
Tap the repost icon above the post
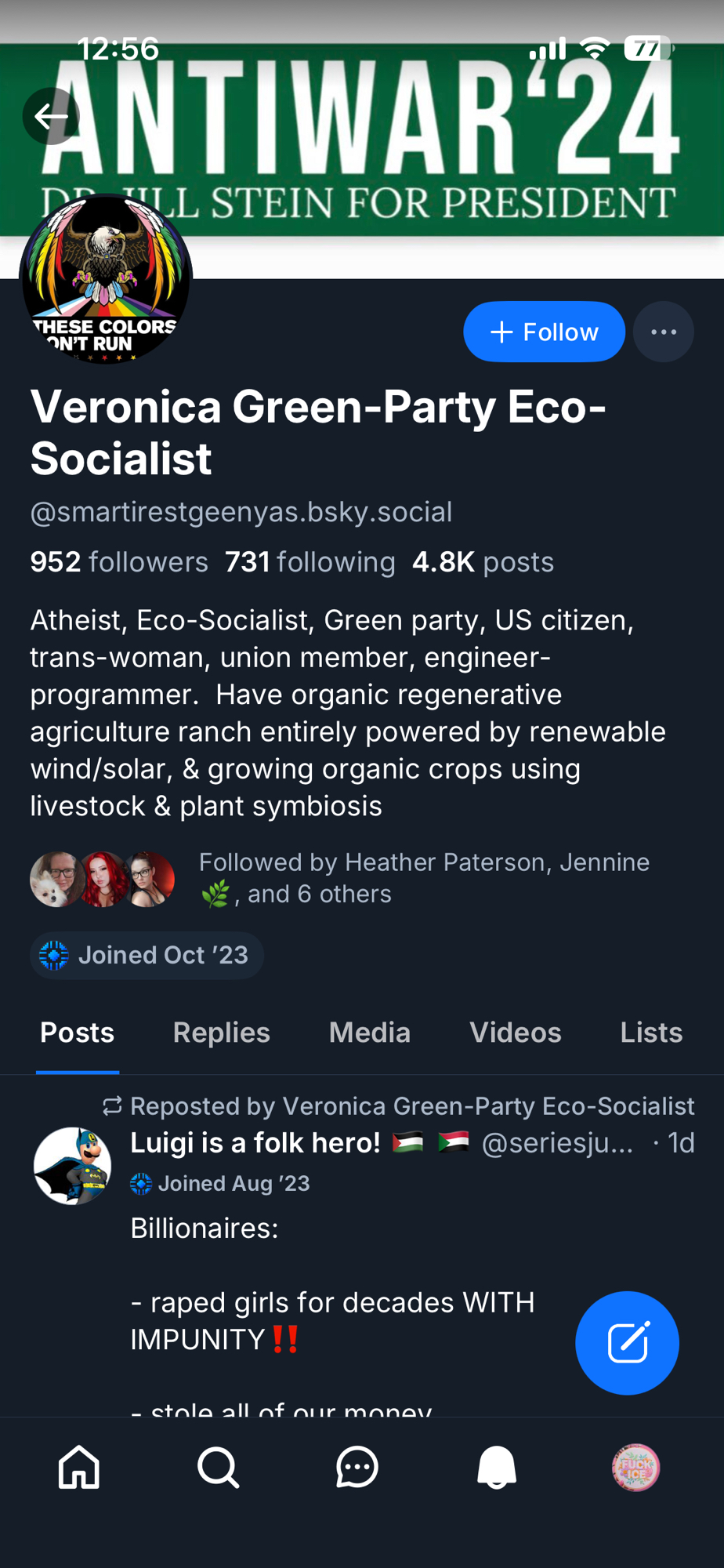[x=112, y=1105]
